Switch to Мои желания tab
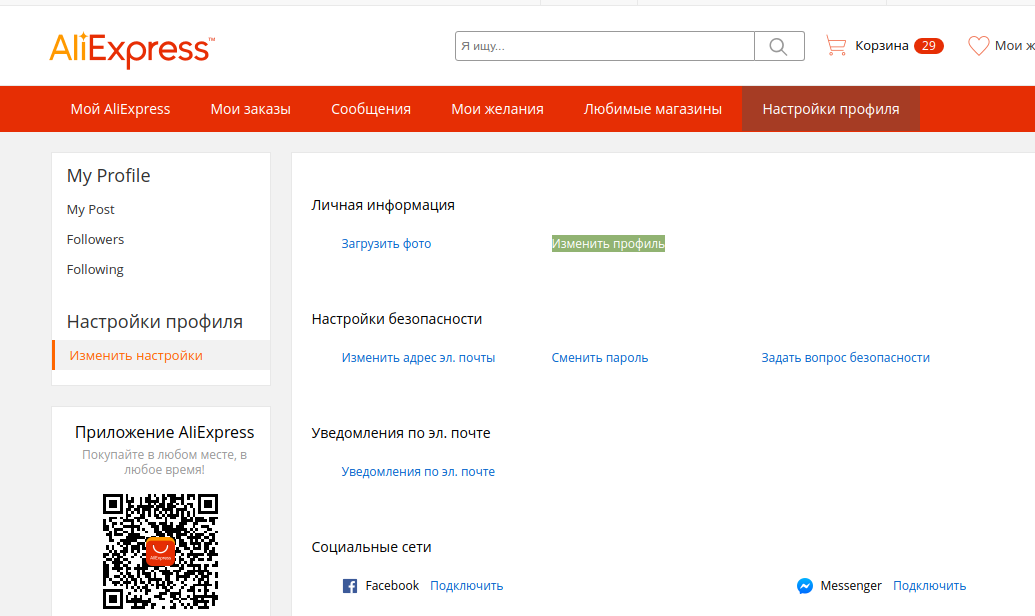Screen dimensions: 1035x616 coord(497,109)
